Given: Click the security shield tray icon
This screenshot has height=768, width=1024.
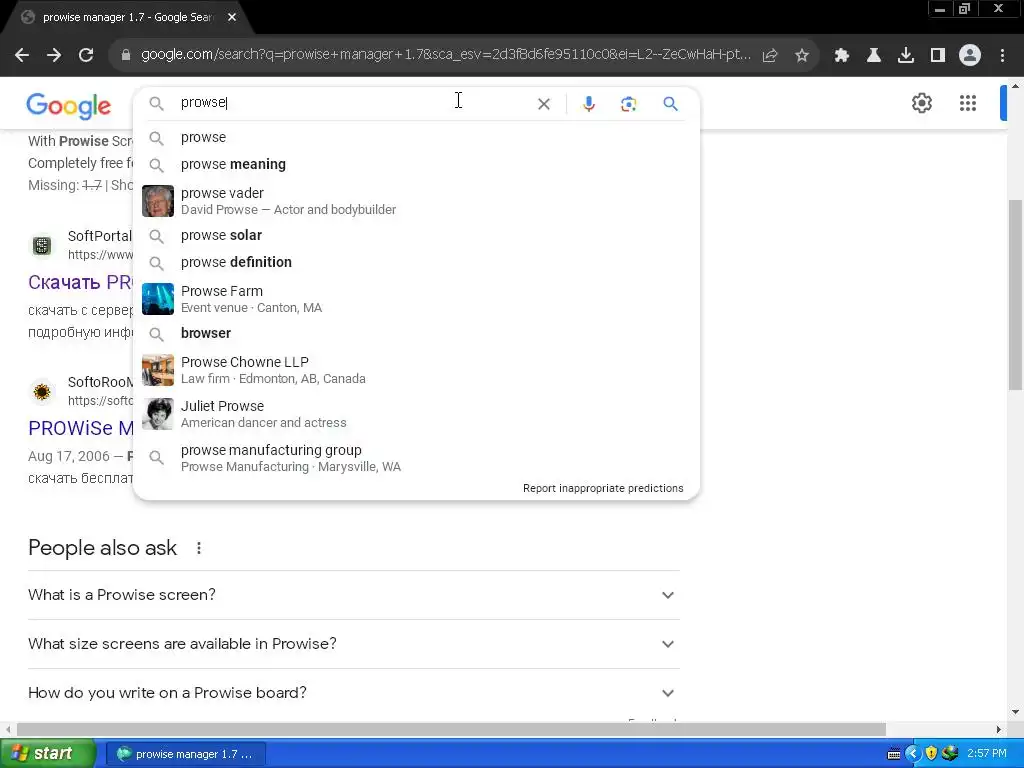Looking at the screenshot, I should (931, 753).
